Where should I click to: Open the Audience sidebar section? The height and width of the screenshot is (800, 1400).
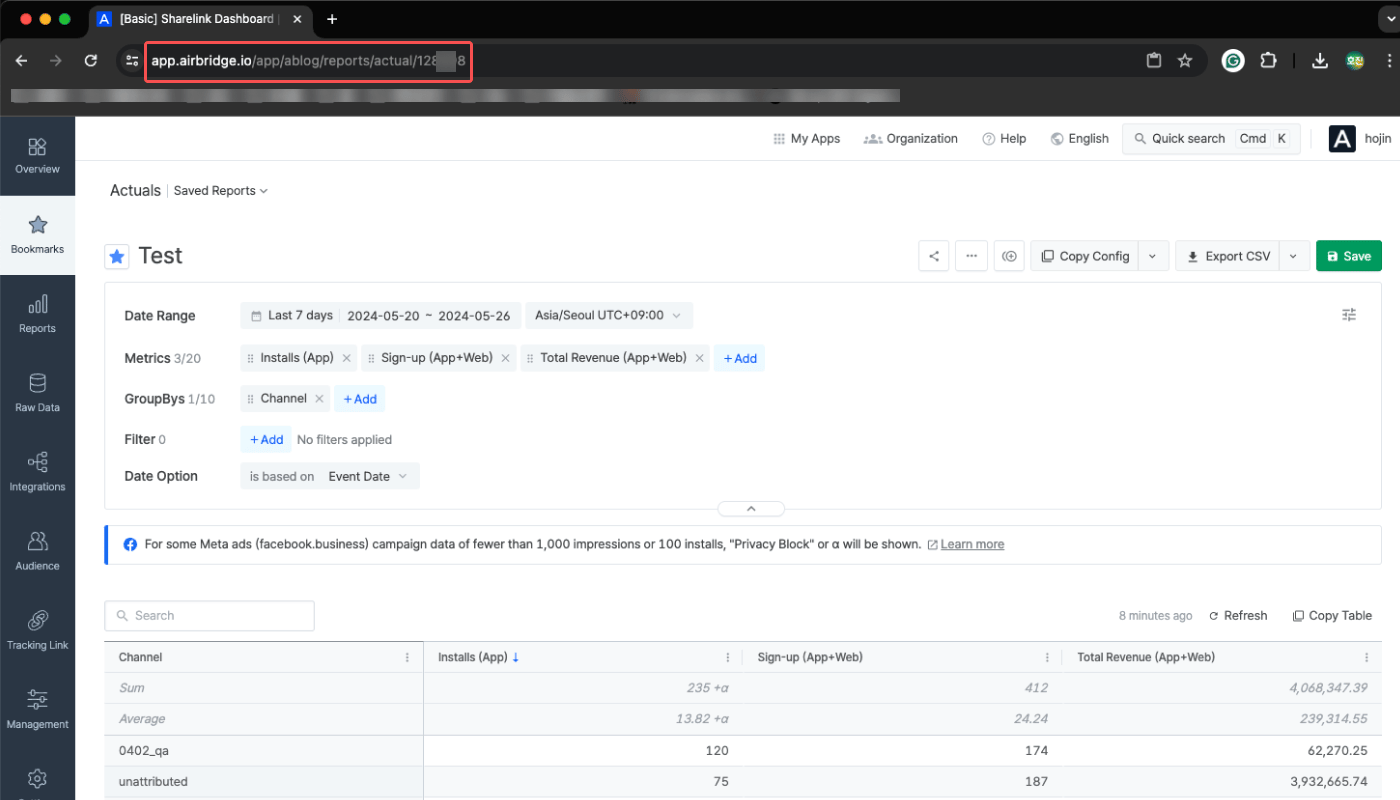pyautogui.click(x=37, y=551)
